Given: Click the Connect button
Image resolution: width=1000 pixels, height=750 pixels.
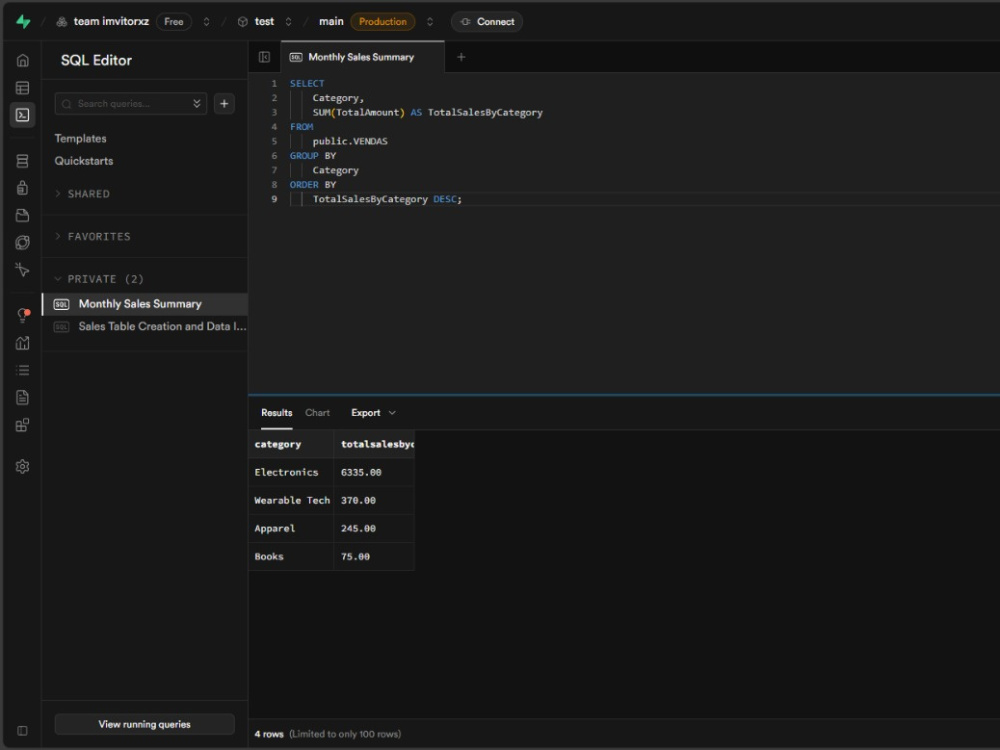Looking at the screenshot, I should click(487, 22).
